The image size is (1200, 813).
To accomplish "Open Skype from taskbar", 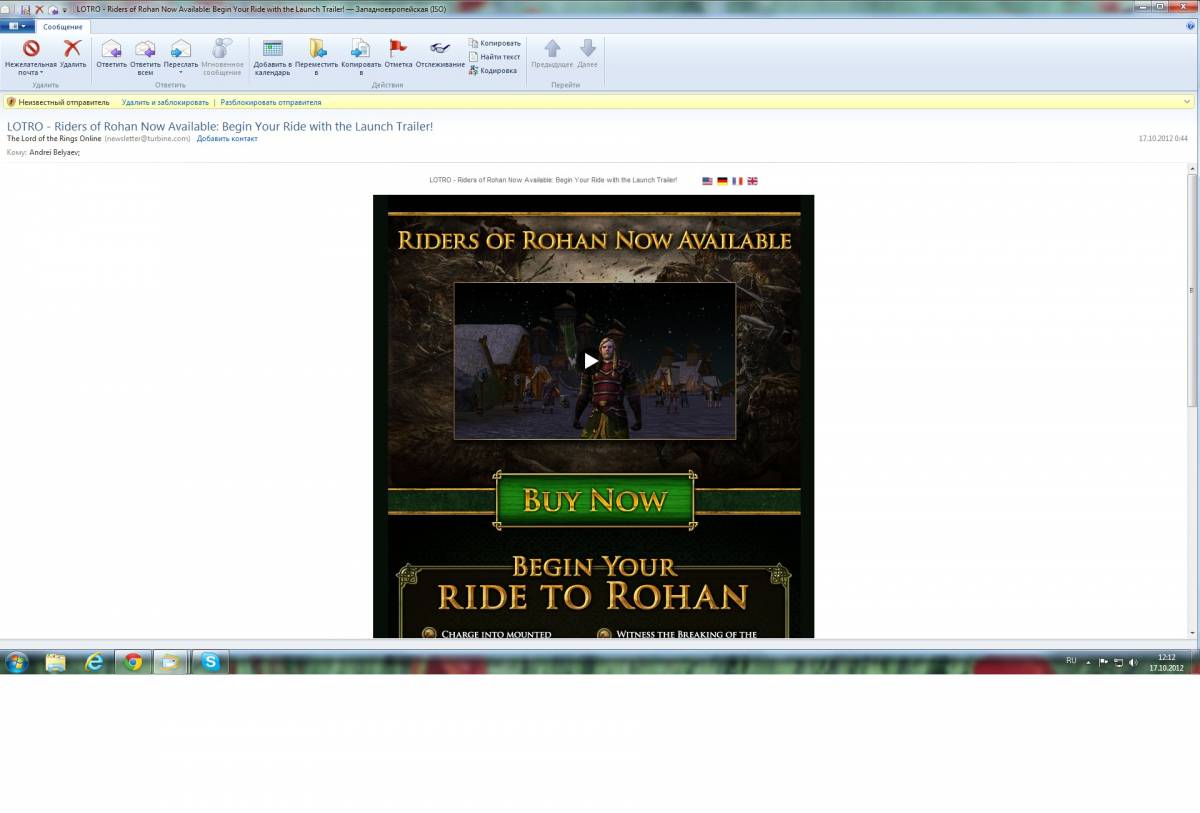I will pos(210,662).
